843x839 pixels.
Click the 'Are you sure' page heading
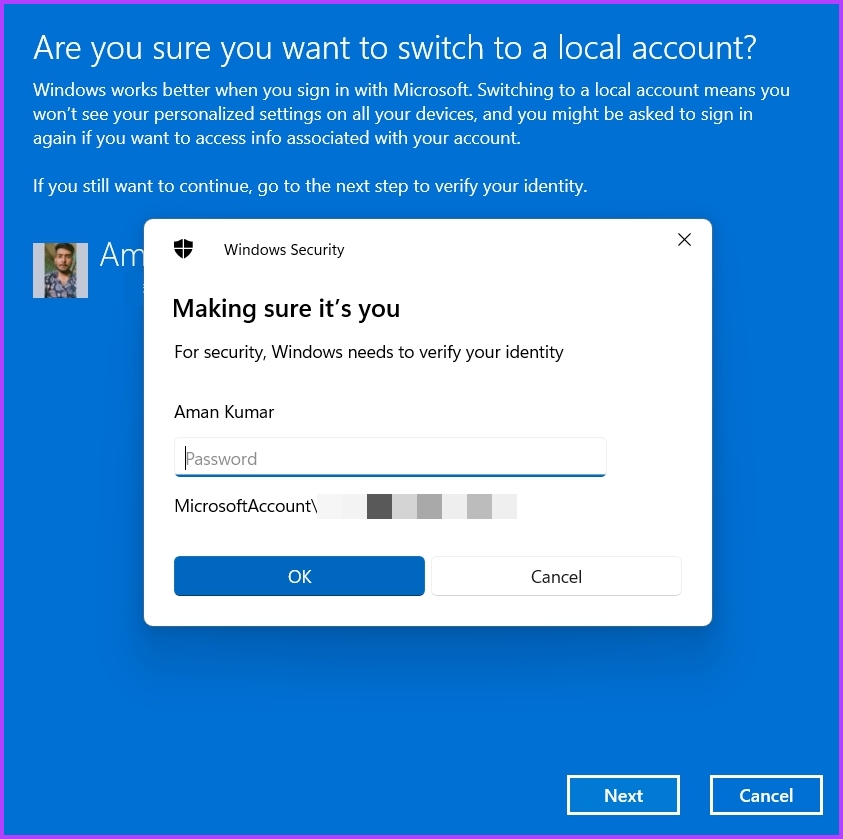395,48
